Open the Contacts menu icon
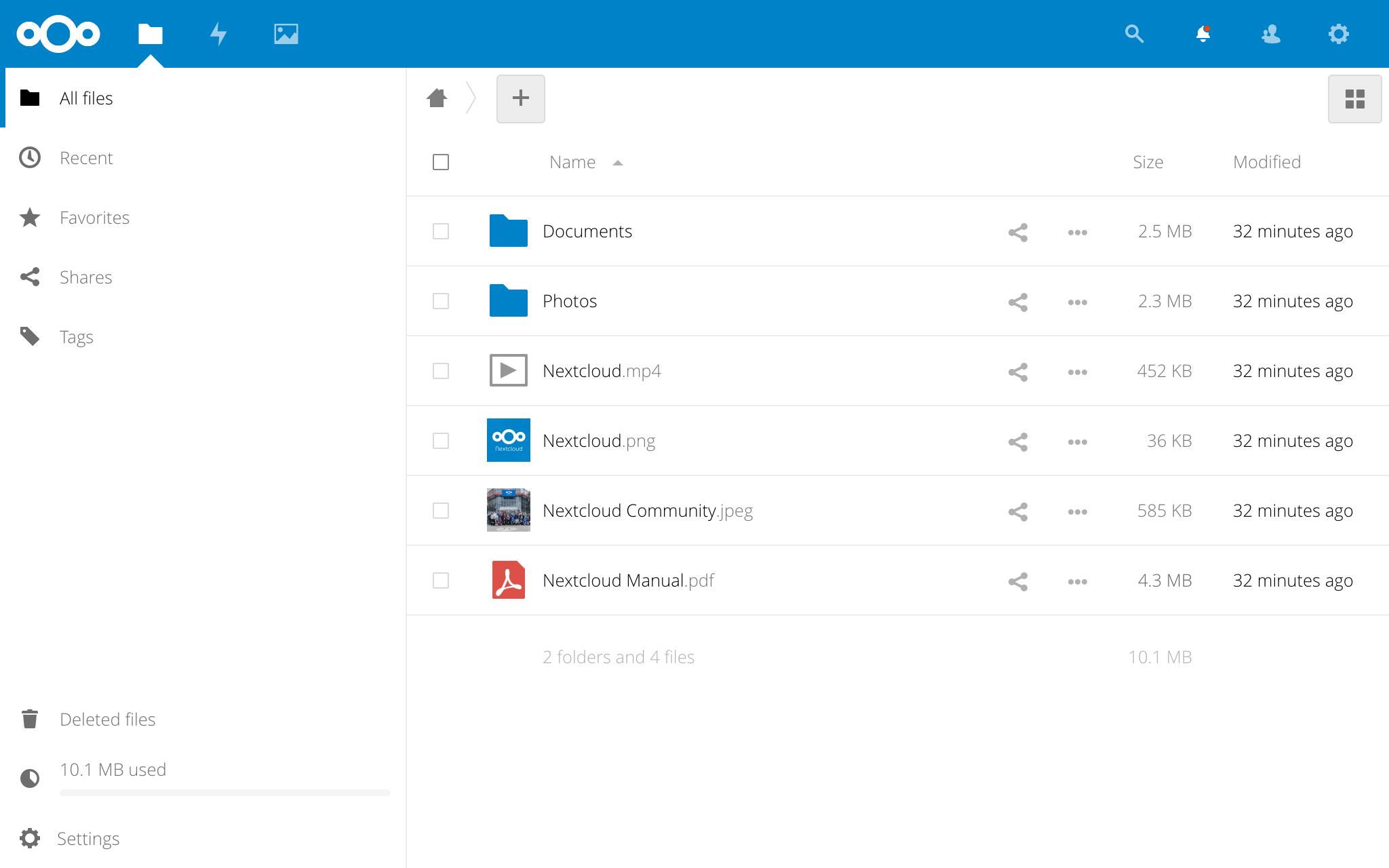This screenshot has width=1389, height=868. pyautogui.click(x=1270, y=33)
